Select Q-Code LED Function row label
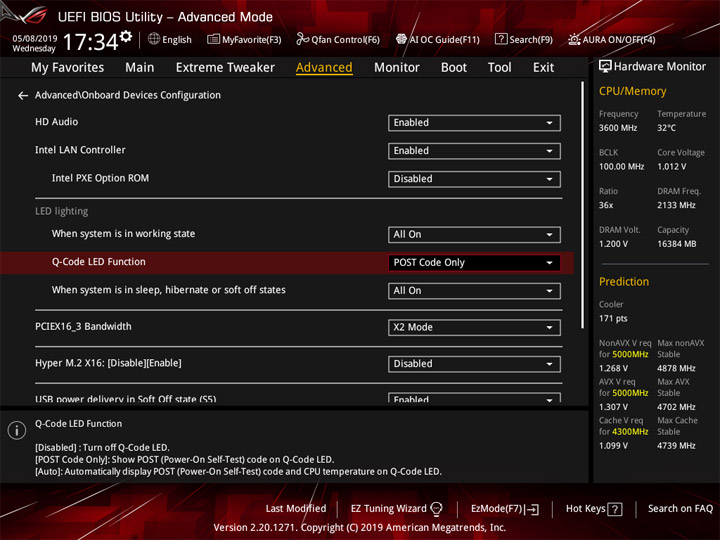The image size is (720, 540). tap(98, 262)
